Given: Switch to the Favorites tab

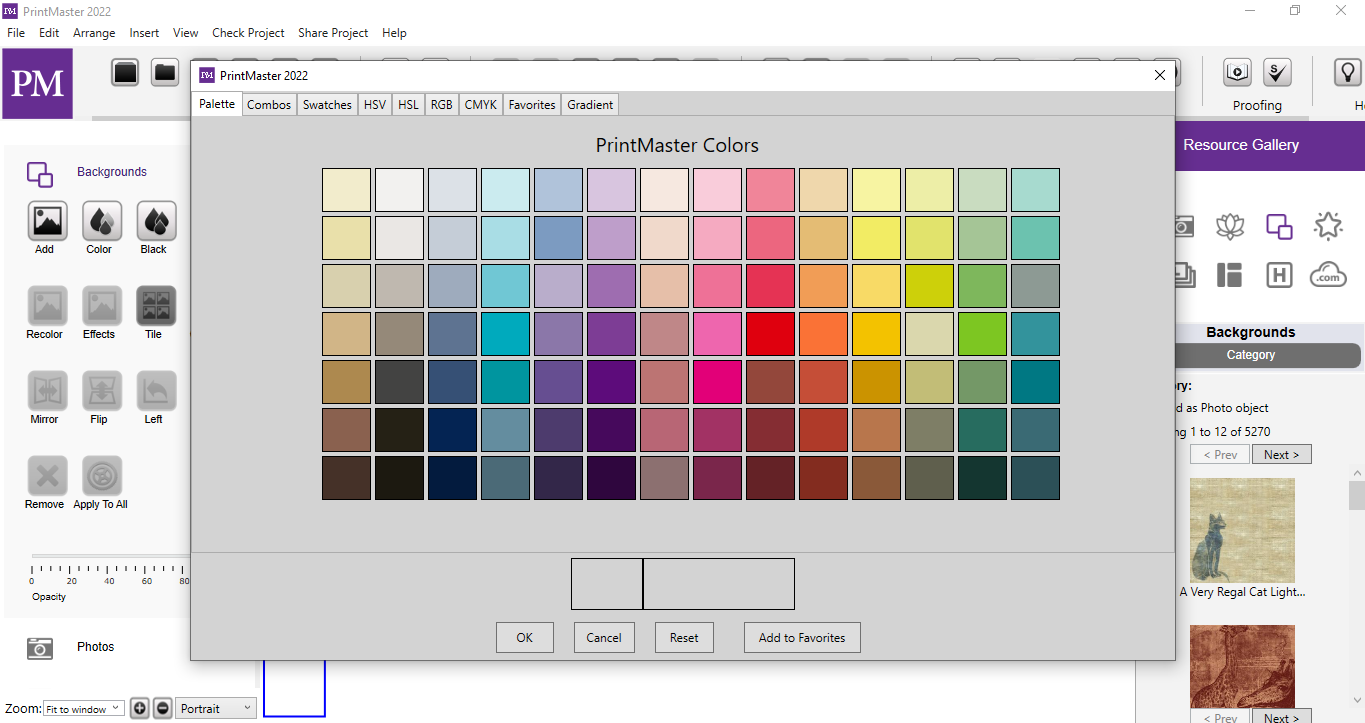Looking at the screenshot, I should (x=532, y=104).
